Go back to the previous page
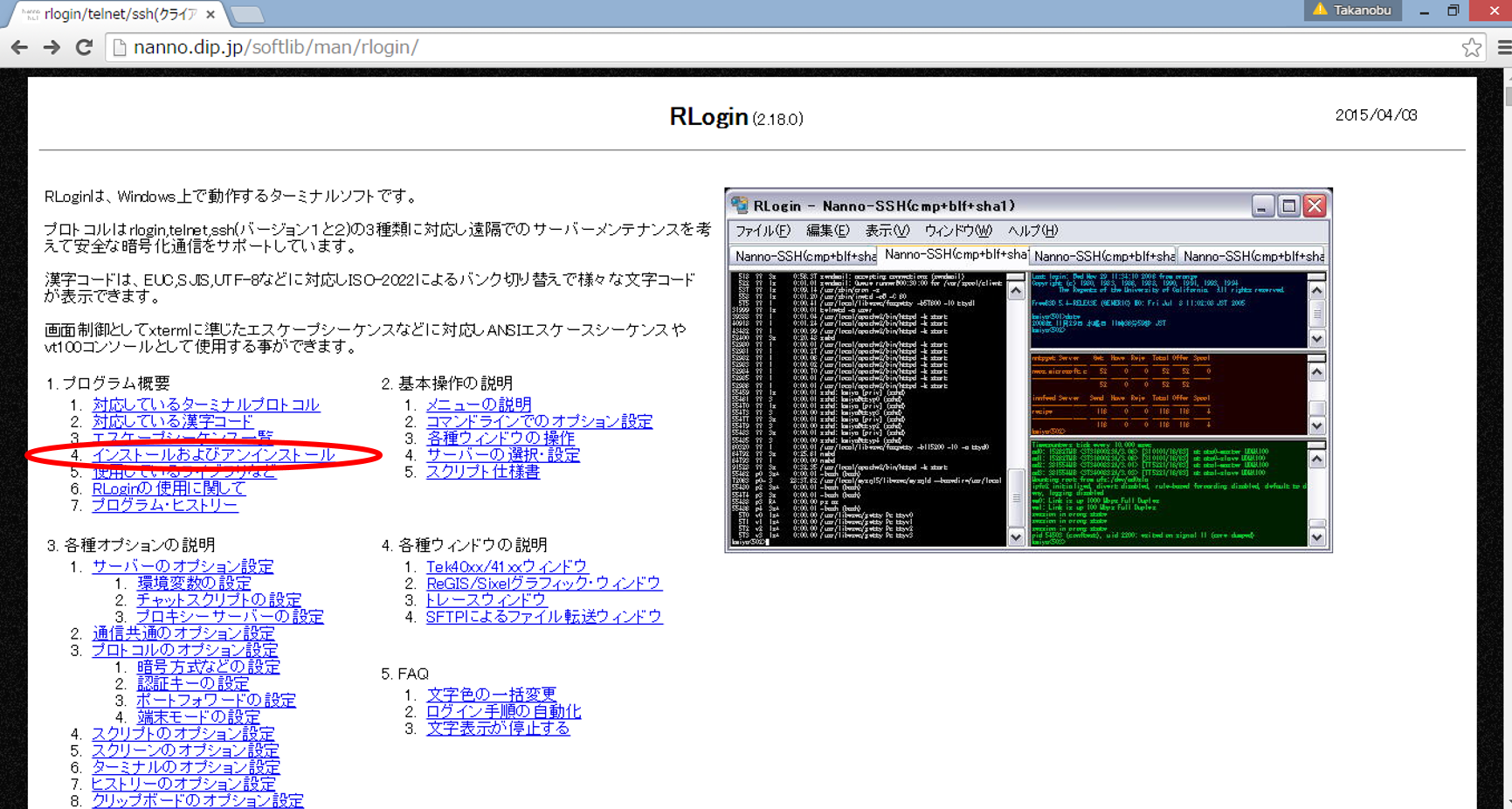Viewport: 1512px width, 809px height. coord(19,47)
